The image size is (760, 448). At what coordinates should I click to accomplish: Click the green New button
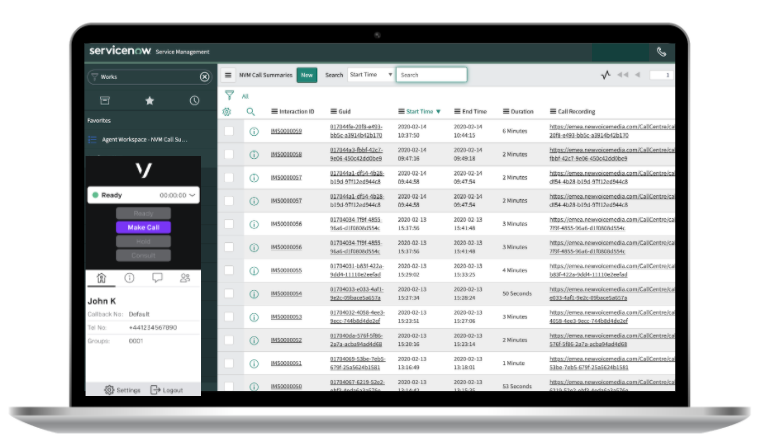tap(307, 75)
